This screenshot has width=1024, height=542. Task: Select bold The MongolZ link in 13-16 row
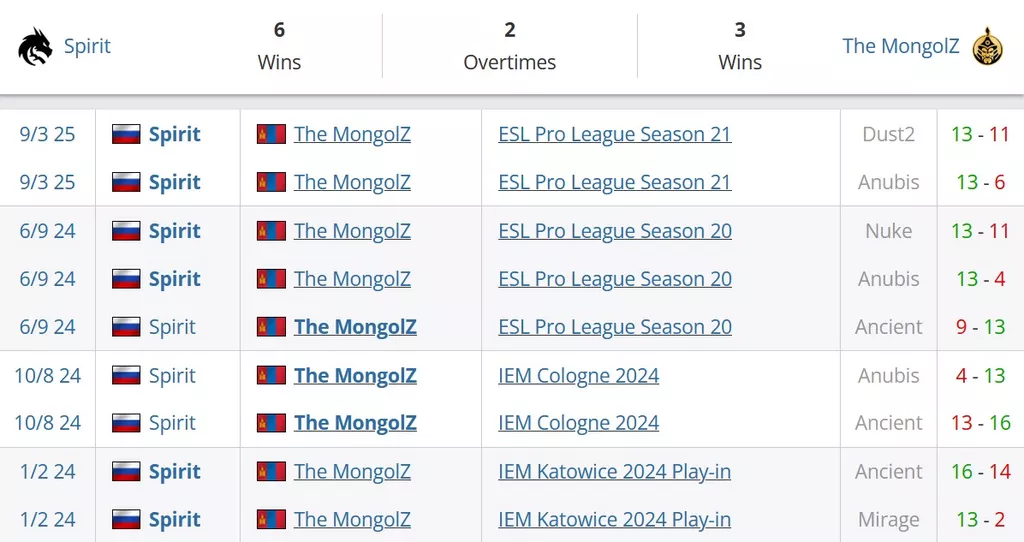(355, 422)
